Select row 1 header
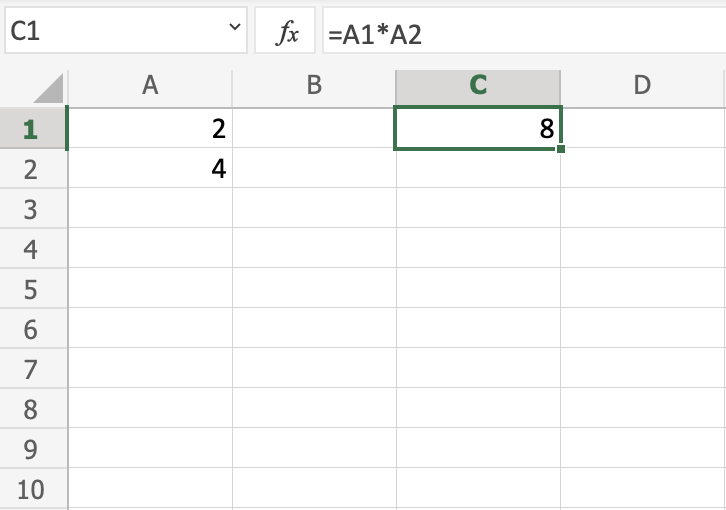 click(x=31, y=128)
